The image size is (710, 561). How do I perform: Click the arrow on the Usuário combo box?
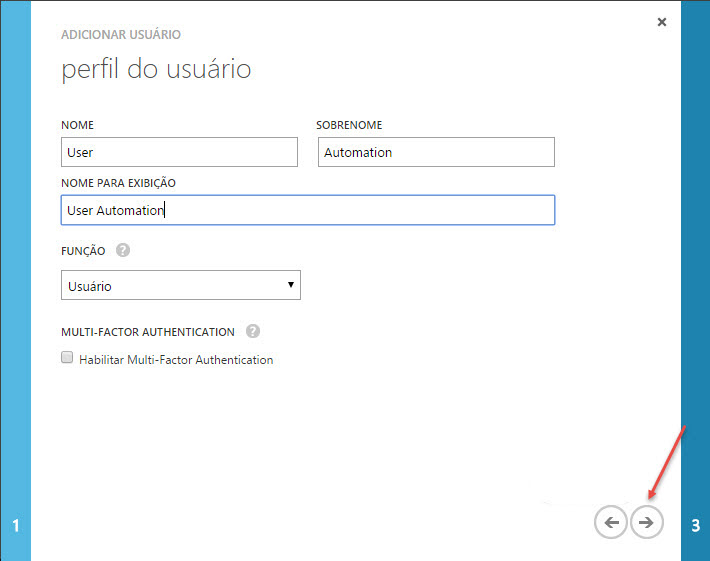click(290, 285)
